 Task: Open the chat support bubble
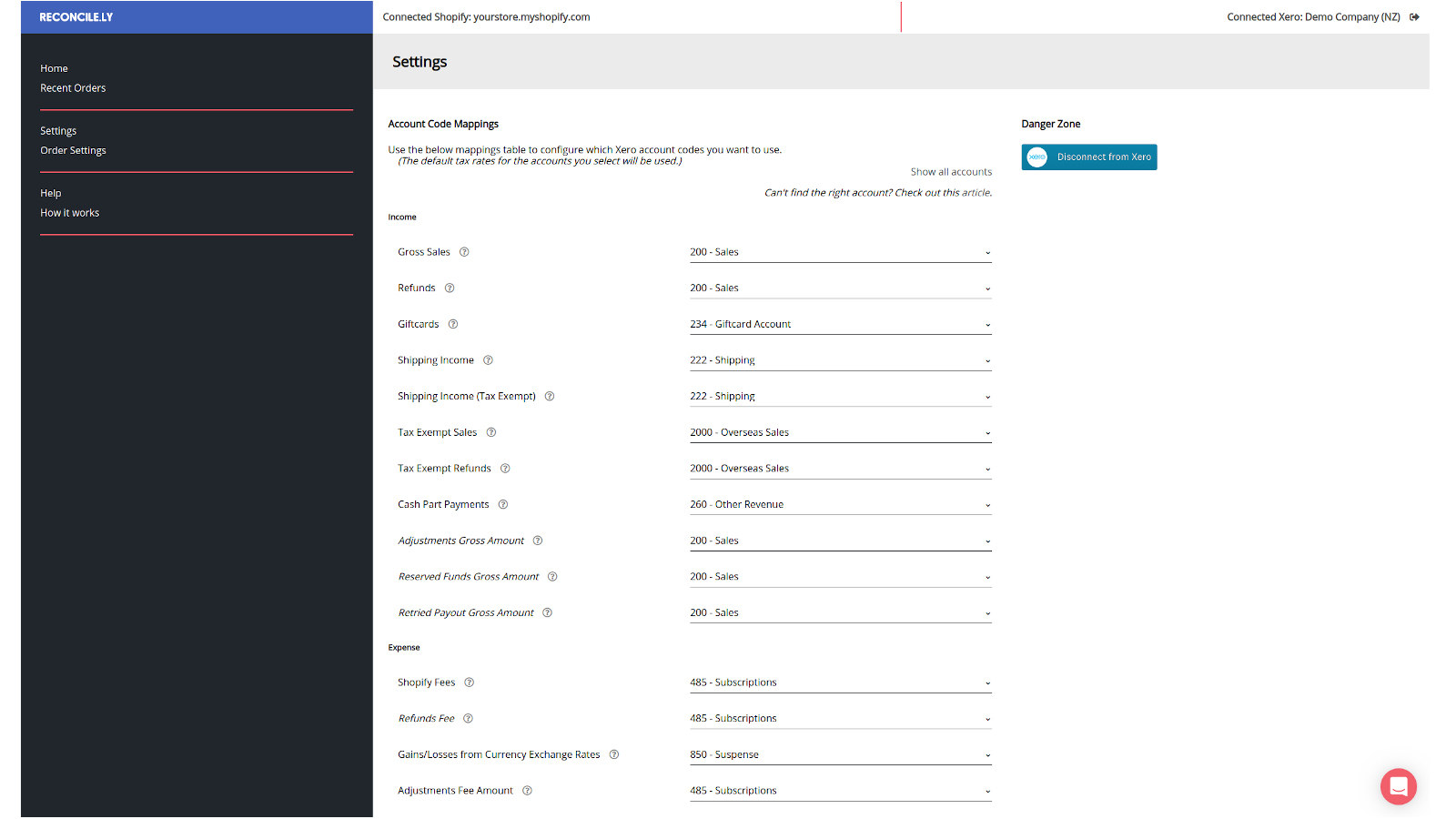click(x=1398, y=786)
